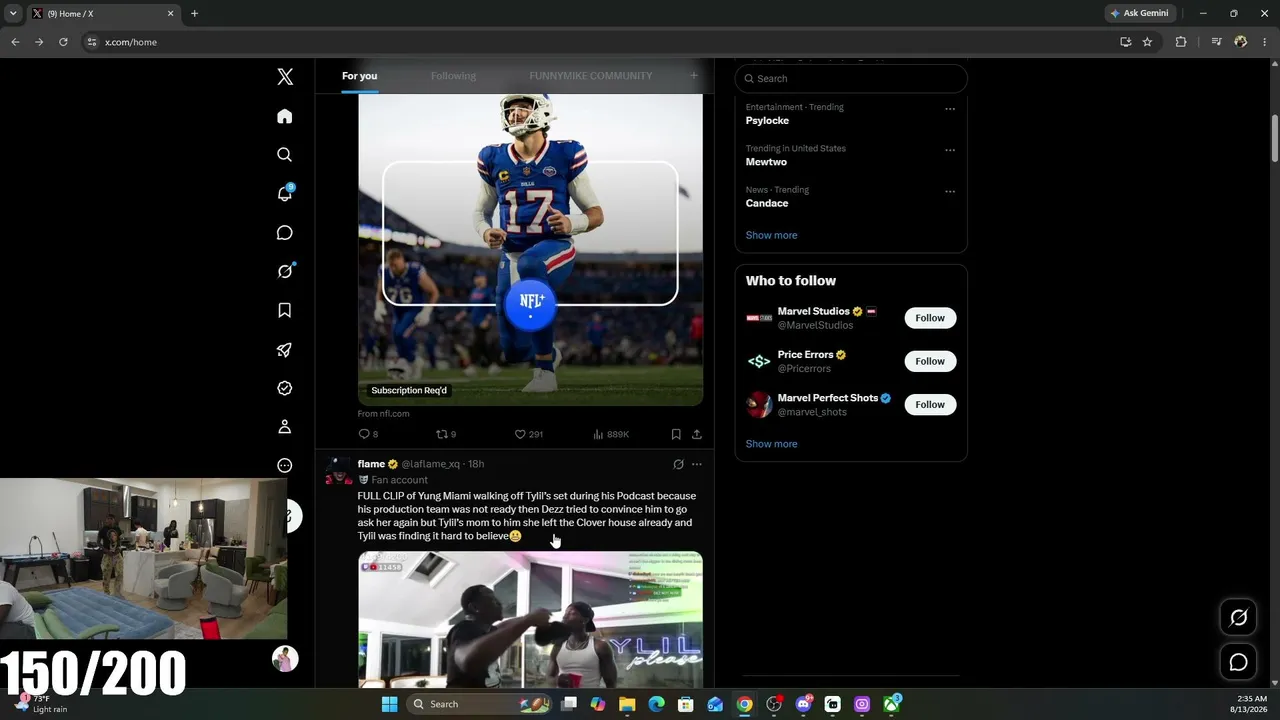1280x720 pixels.
Task: Open Windows Start menu
Action: (x=389, y=704)
